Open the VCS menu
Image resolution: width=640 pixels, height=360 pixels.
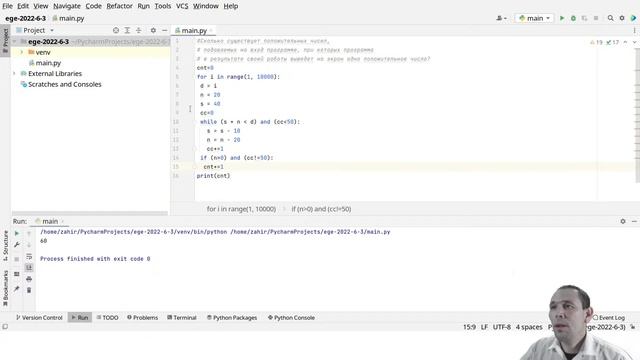(x=182, y=6)
